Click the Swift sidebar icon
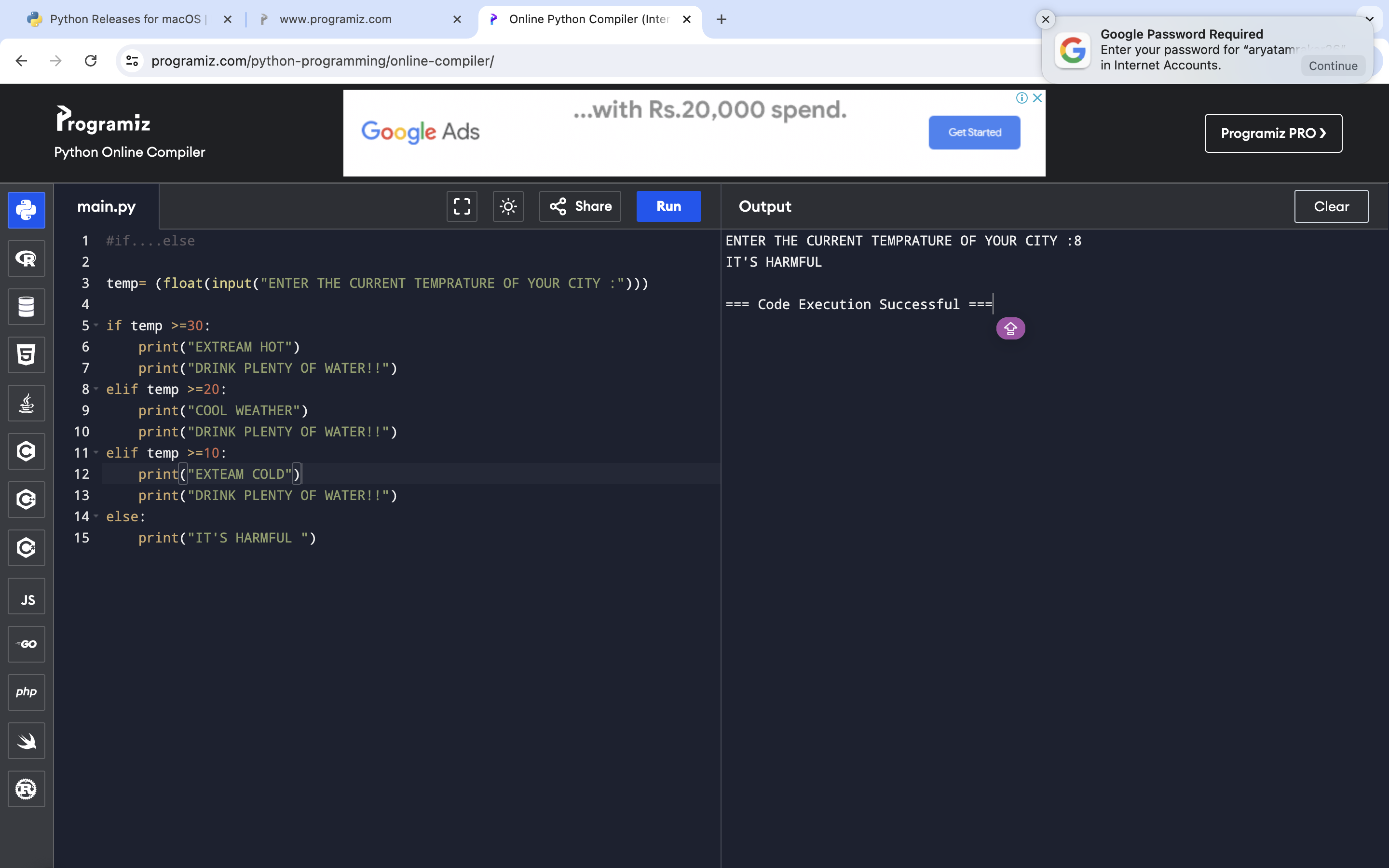Viewport: 1389px width, 868px height. 27,740
